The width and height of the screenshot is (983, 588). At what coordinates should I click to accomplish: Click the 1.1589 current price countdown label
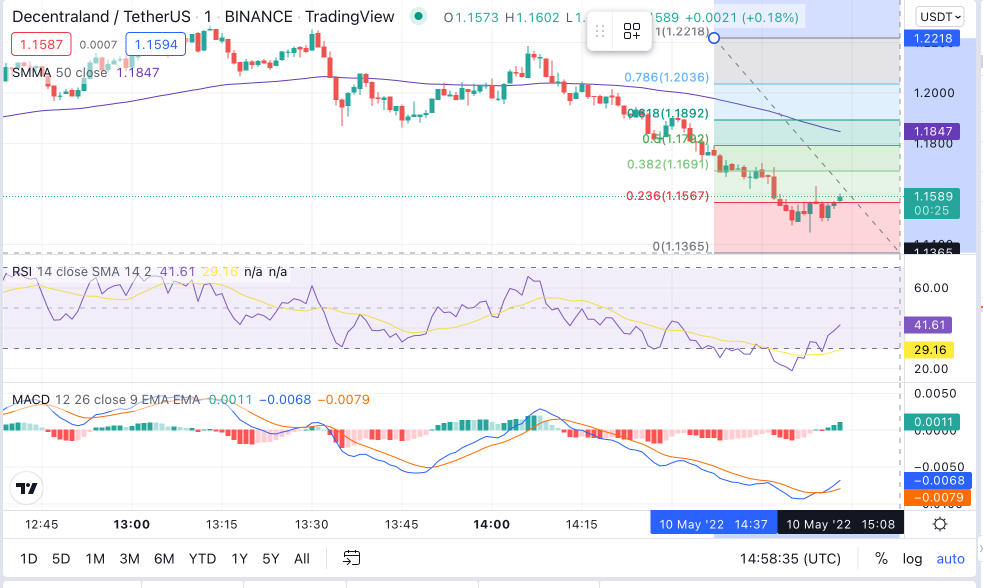click(x=932, y=203)
